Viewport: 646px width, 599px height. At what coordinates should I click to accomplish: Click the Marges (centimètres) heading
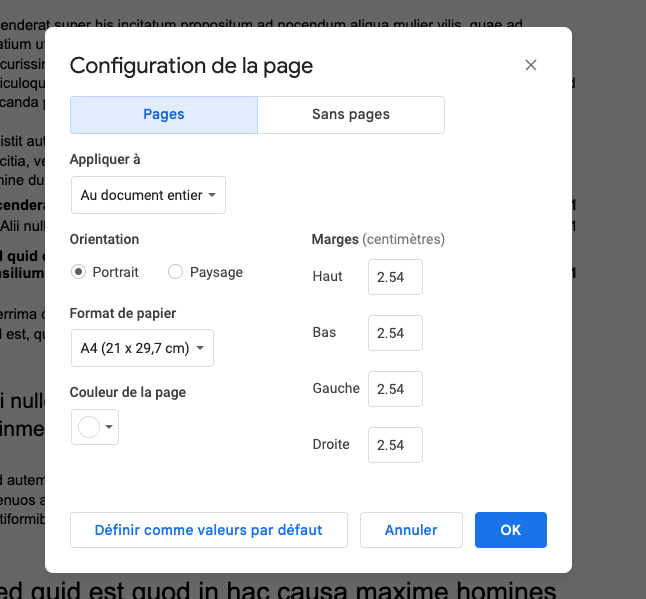click(x=378, y=239)
